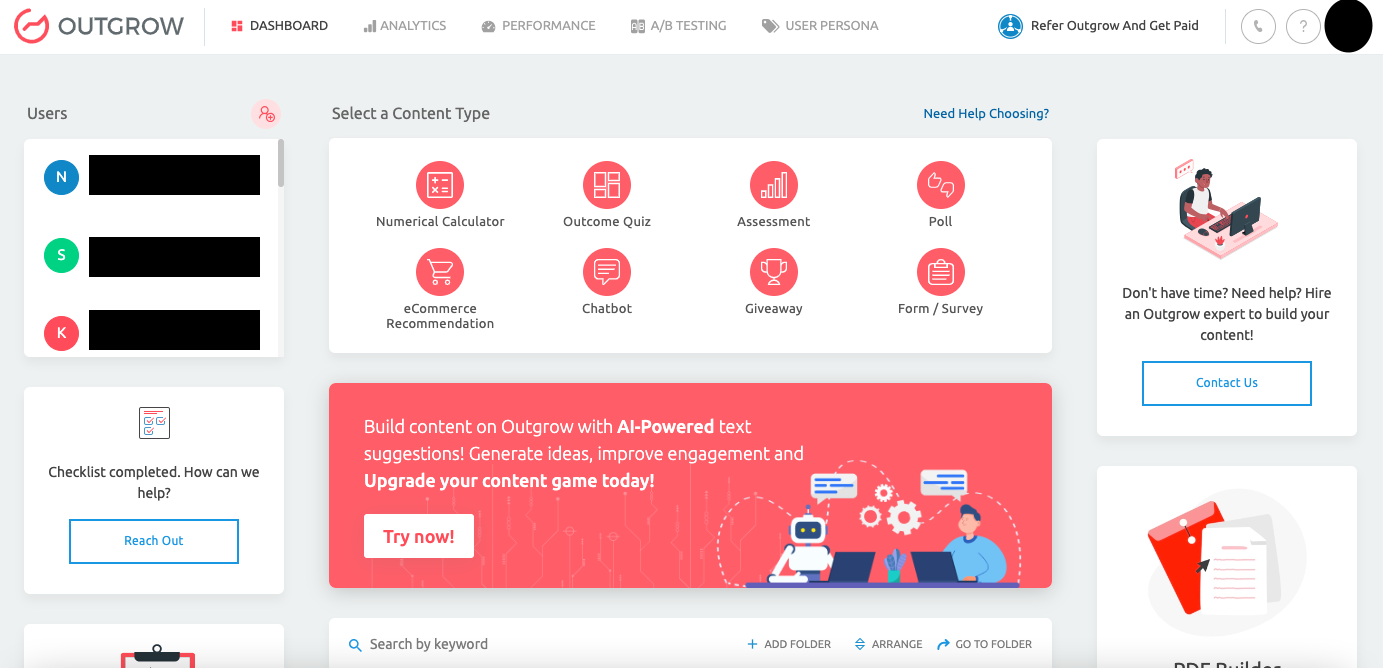The height and width of the screenshot is (668, 1383).
Task: Open the Dashboard tab
Action: pyautogui.click(x=279, y=26)
